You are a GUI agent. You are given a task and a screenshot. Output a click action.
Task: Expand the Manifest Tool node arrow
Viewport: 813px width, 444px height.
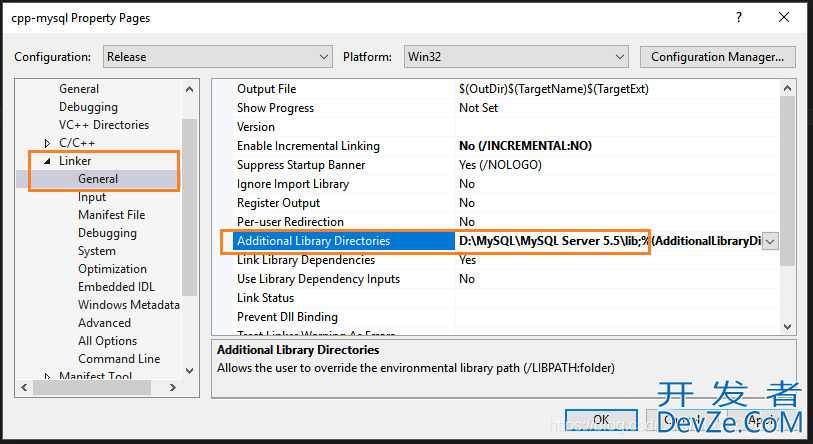(x=47, y=376)
